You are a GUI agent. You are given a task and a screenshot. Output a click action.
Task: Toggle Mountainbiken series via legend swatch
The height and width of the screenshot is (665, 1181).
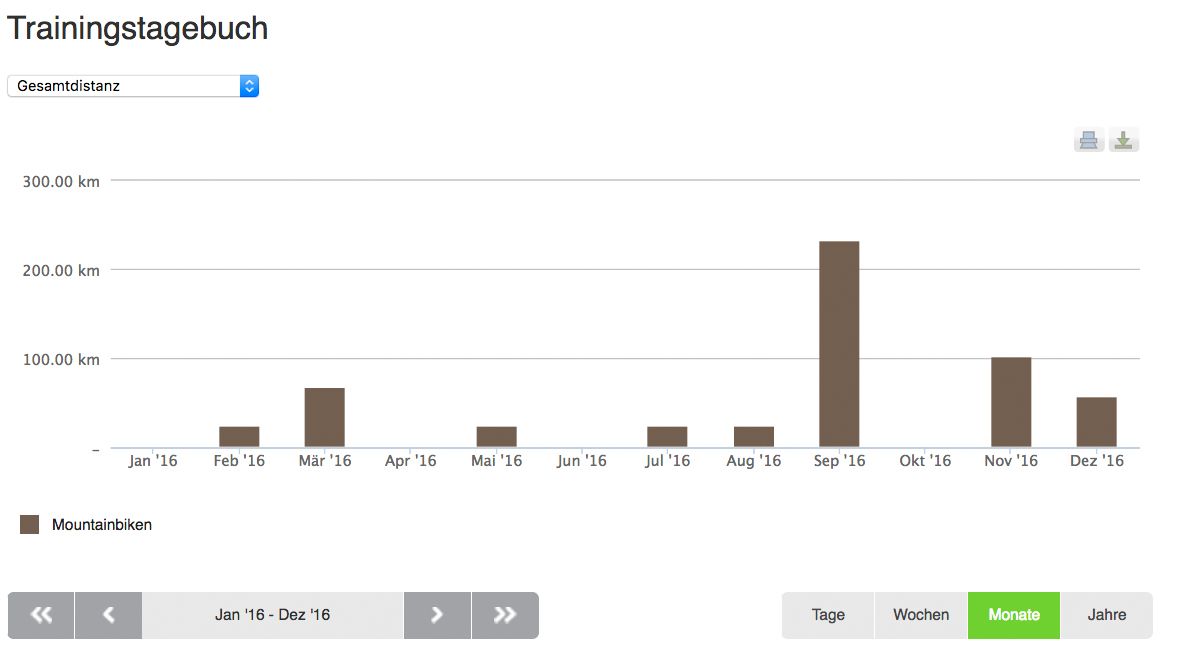click(x=30, y=524)
